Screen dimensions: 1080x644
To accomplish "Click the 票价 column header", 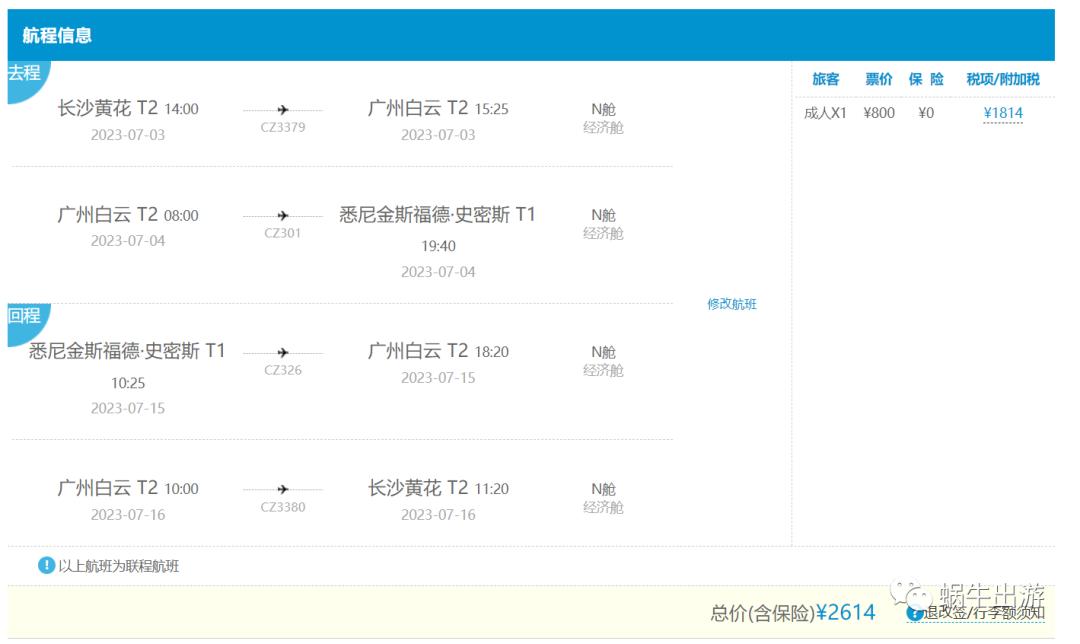I will pyautogui.click(x=876, y=78).
